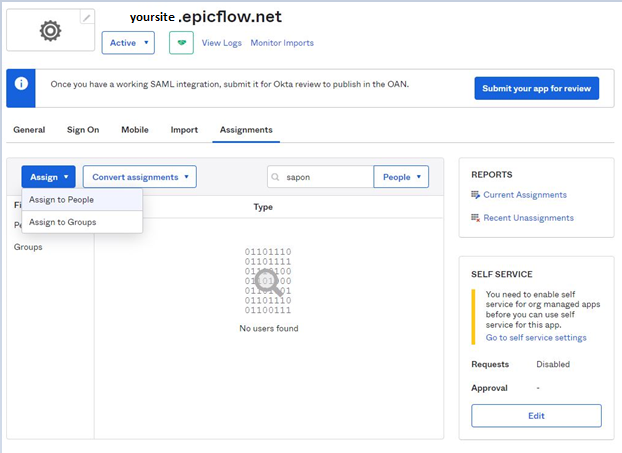Open the People filter dropdown
This screenshot has width=622, height=453.
pyautogui.click(x=401, y=177)
